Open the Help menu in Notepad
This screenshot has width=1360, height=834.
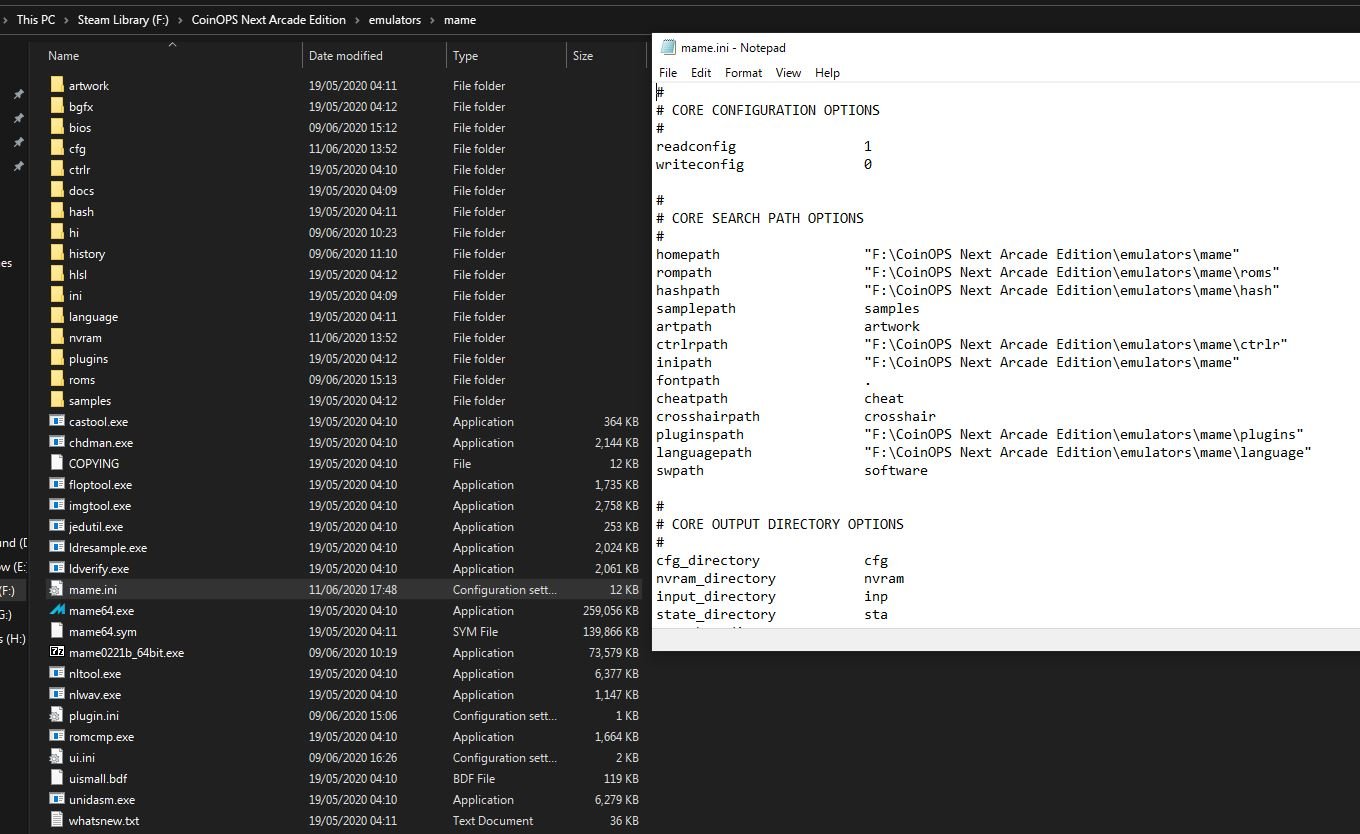(827, 73)
